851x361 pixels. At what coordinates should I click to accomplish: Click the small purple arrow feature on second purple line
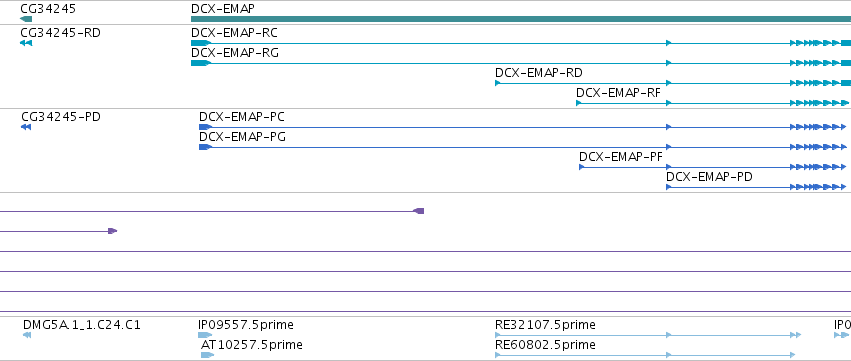(x=112, y=231)
